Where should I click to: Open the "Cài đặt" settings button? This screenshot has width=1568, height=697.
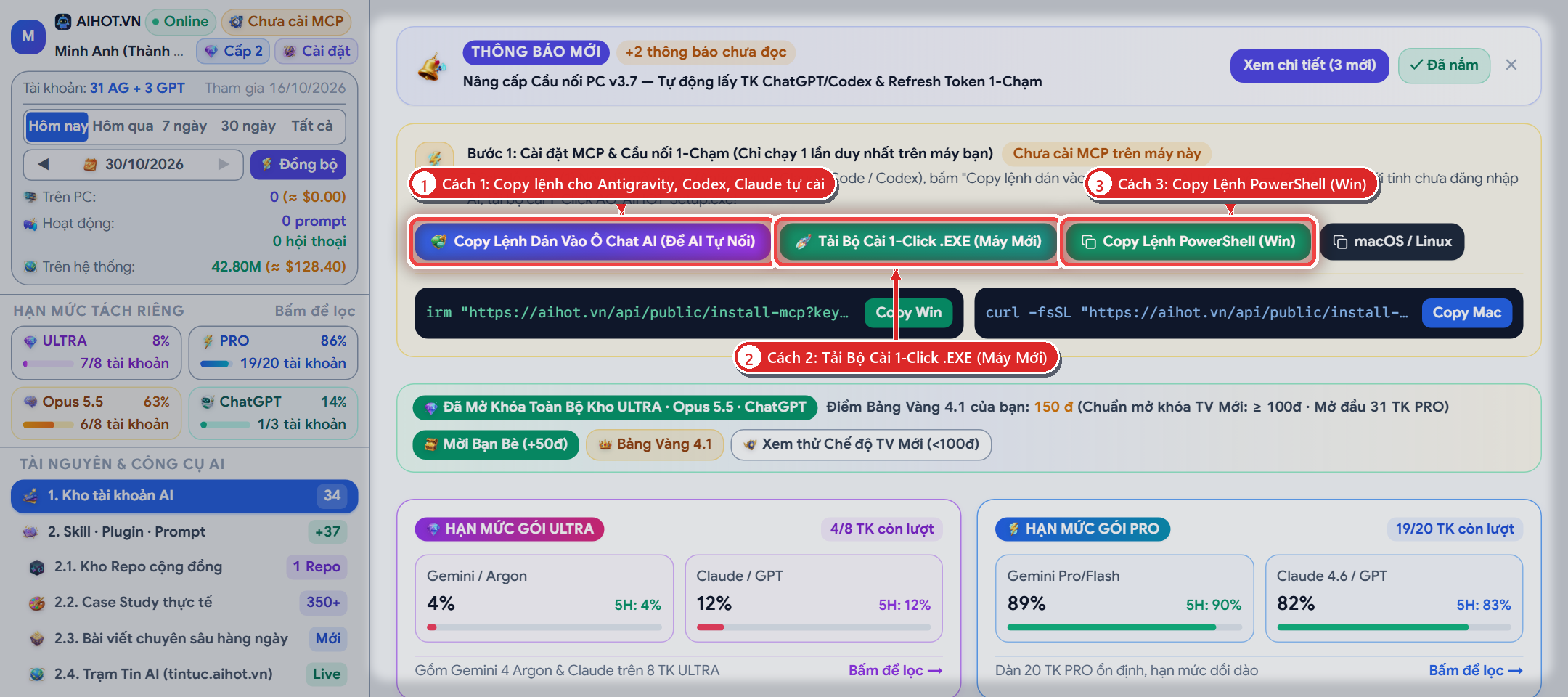pyautogui.click(x=317, y=51)
